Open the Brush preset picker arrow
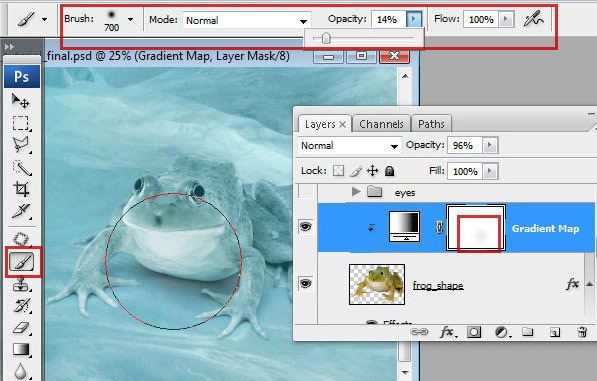Image resolution: width=597 pixels, height=381 pixels. pyautogui.click(x=131, y=19)
